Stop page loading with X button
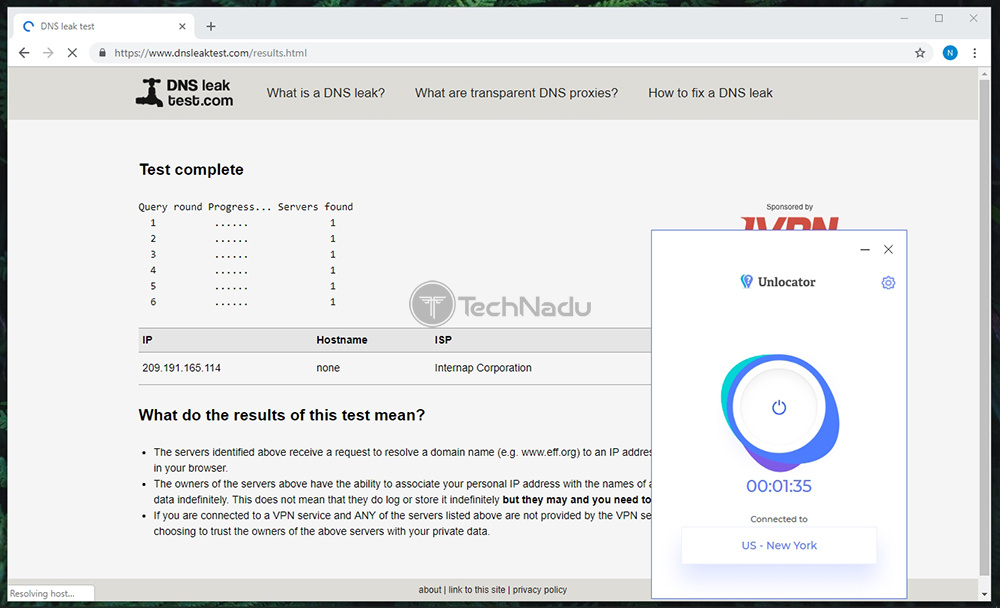 point(72,53)
